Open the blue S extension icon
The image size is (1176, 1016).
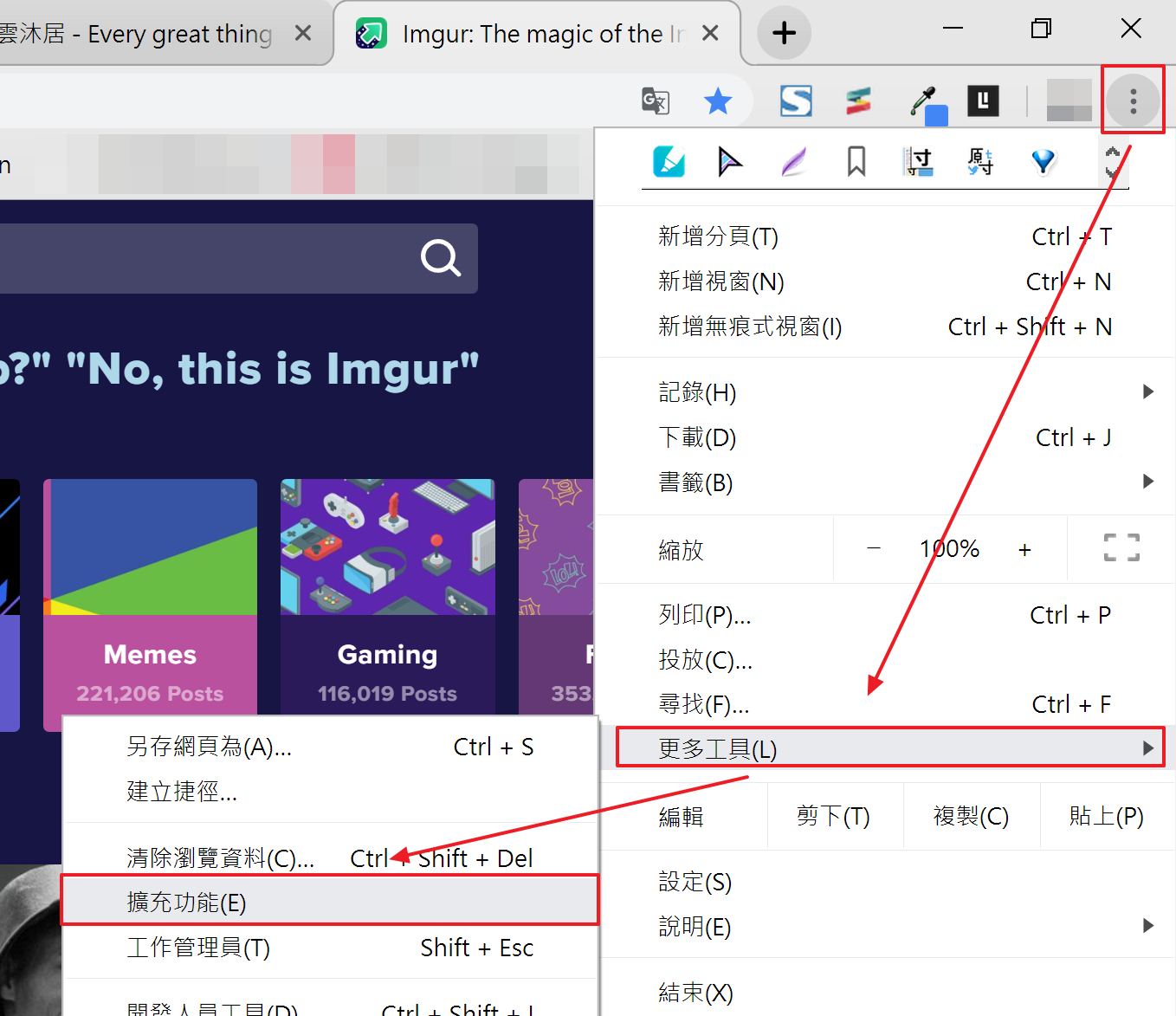796,101
